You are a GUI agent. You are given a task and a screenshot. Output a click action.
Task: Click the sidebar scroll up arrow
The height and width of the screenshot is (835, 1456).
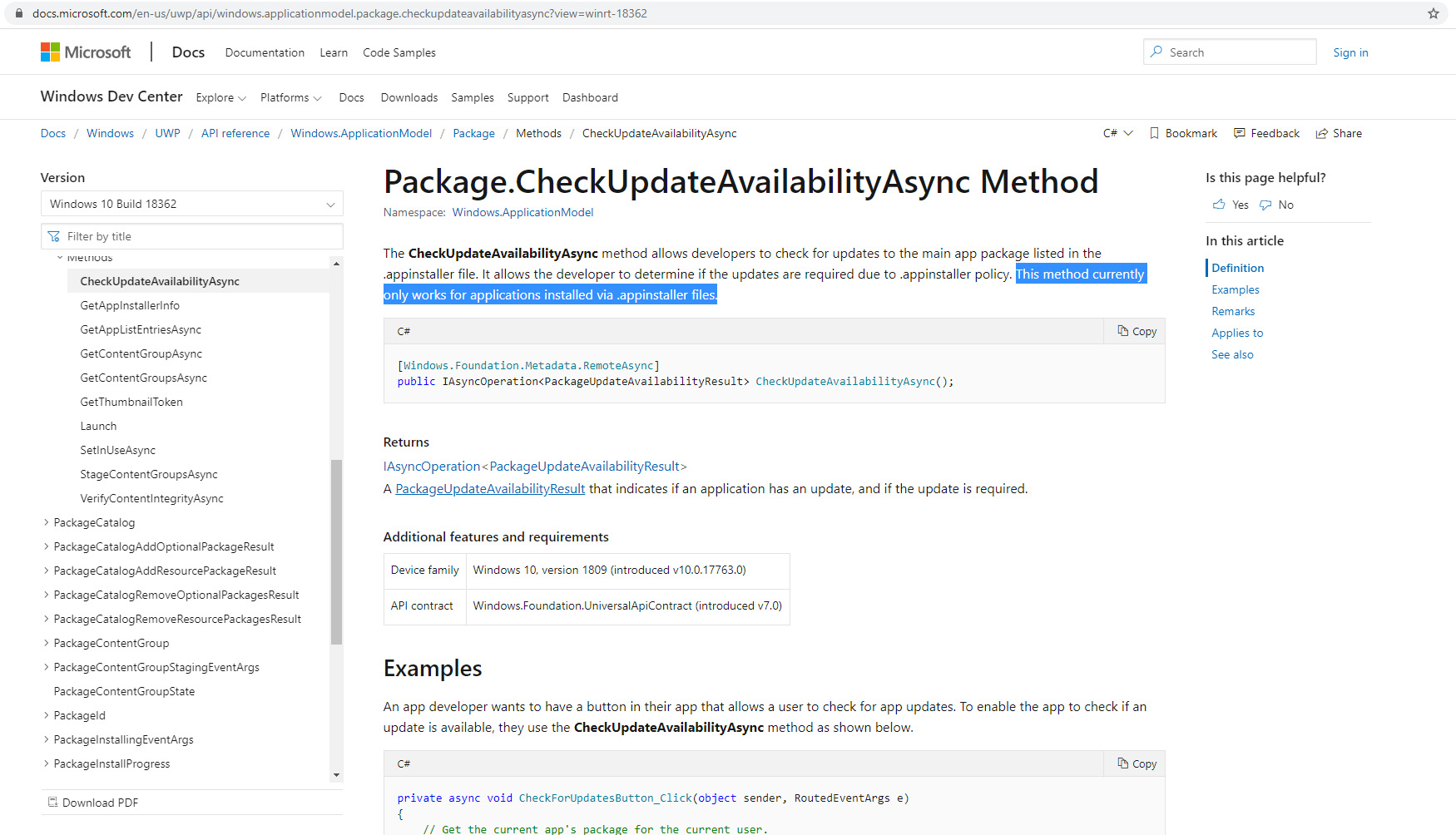pyautogui.click(x=336, y=264)
